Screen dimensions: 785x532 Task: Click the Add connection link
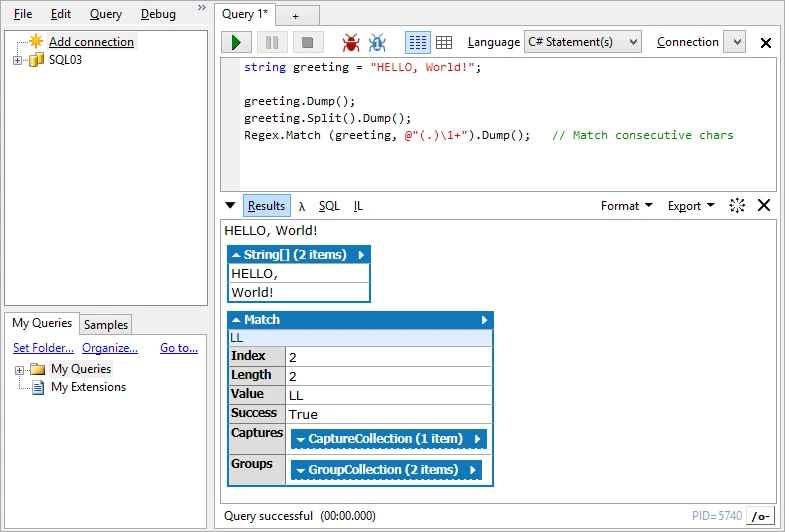(91, 42)
